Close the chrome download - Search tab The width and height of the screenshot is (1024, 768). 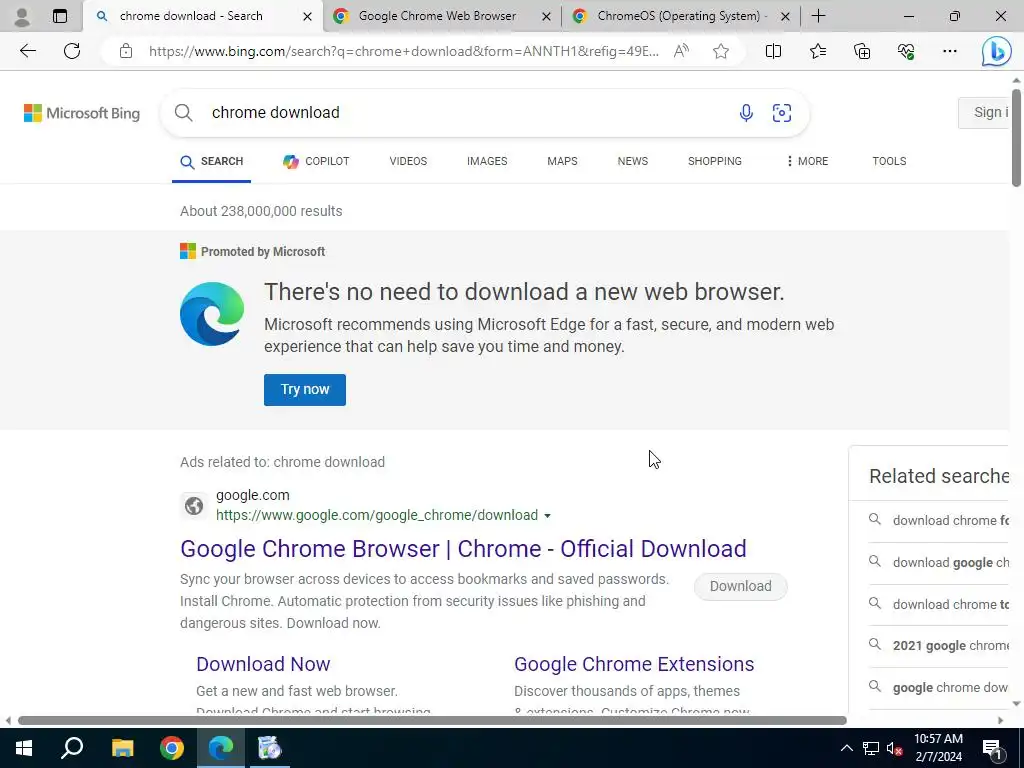[x=307, y=16]
